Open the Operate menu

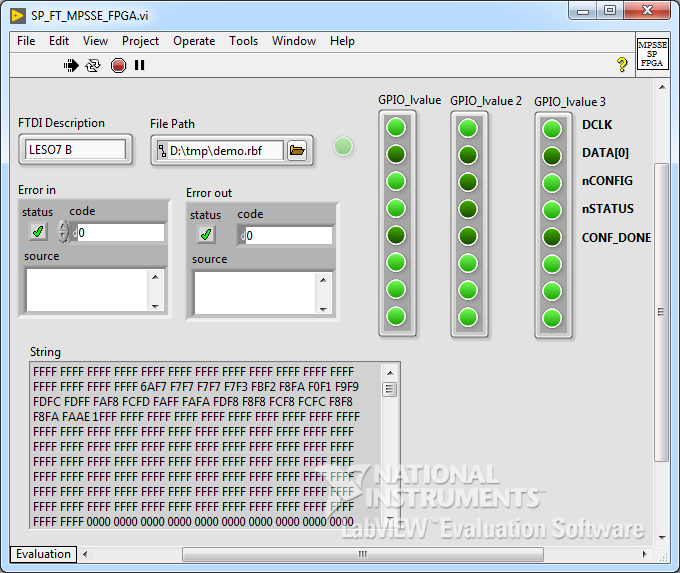point(194,41)
